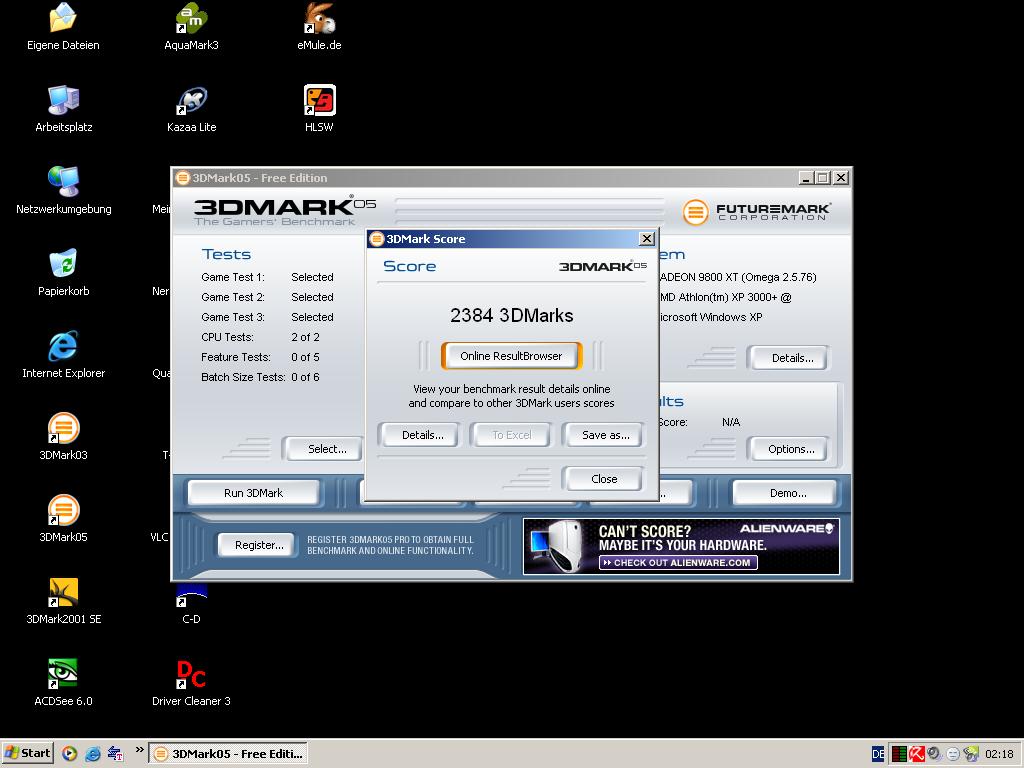
Task: Click the CPU Tests: label
Action: (227, 337)
